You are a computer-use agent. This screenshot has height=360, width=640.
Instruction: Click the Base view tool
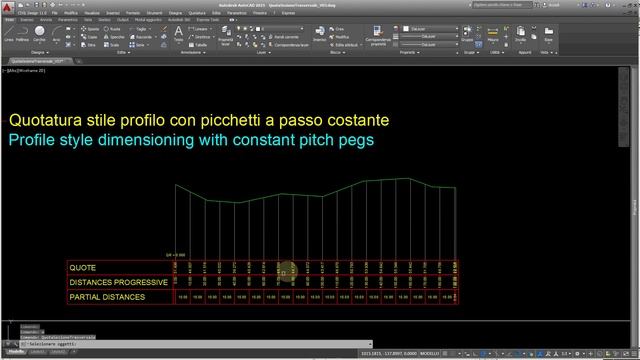(549, 34)
